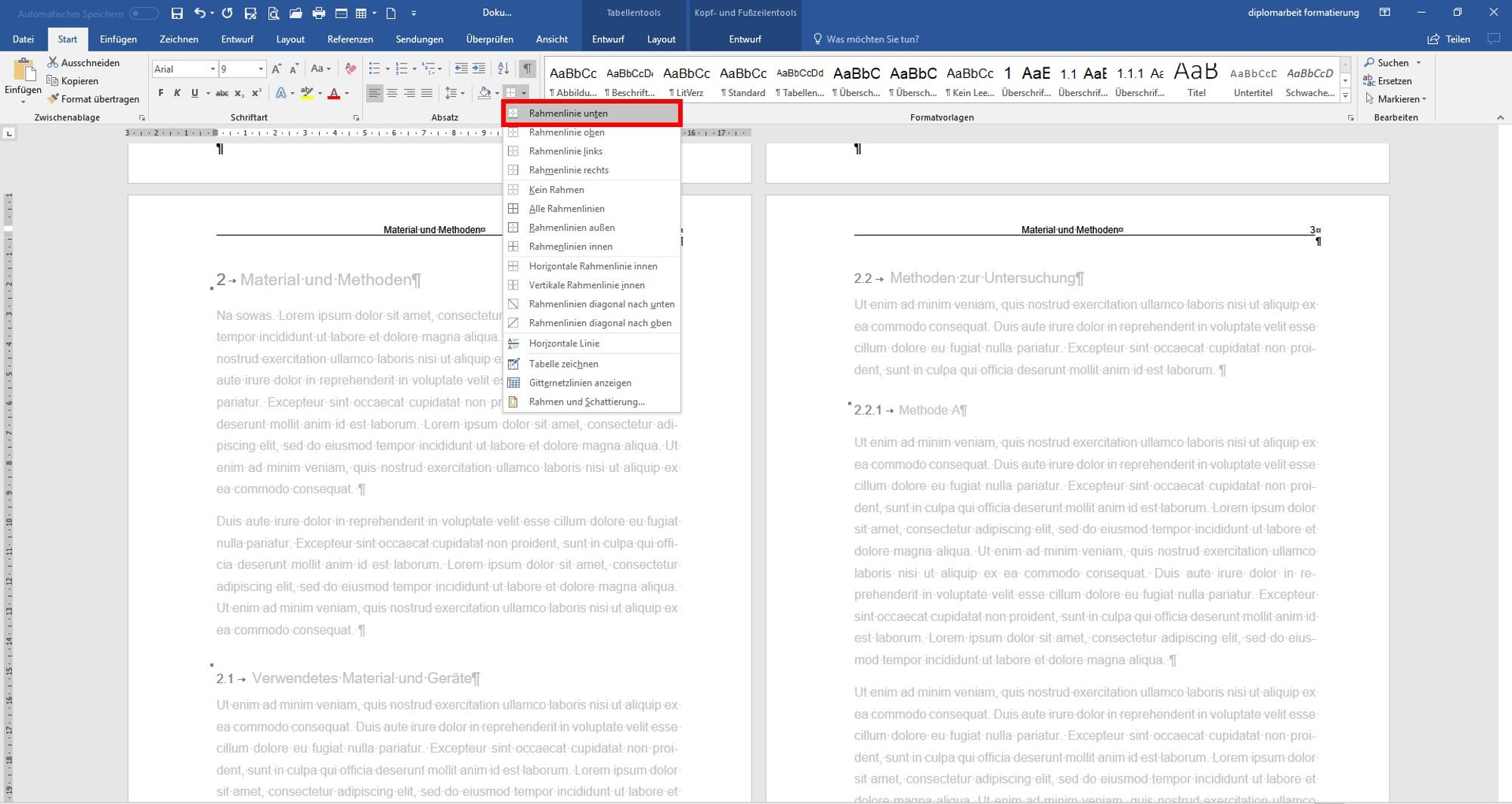The width and height of the screenshot is (1512, 804).
Task: Apply red font color button
Action: pyautogui.click(x=333, y=93)
